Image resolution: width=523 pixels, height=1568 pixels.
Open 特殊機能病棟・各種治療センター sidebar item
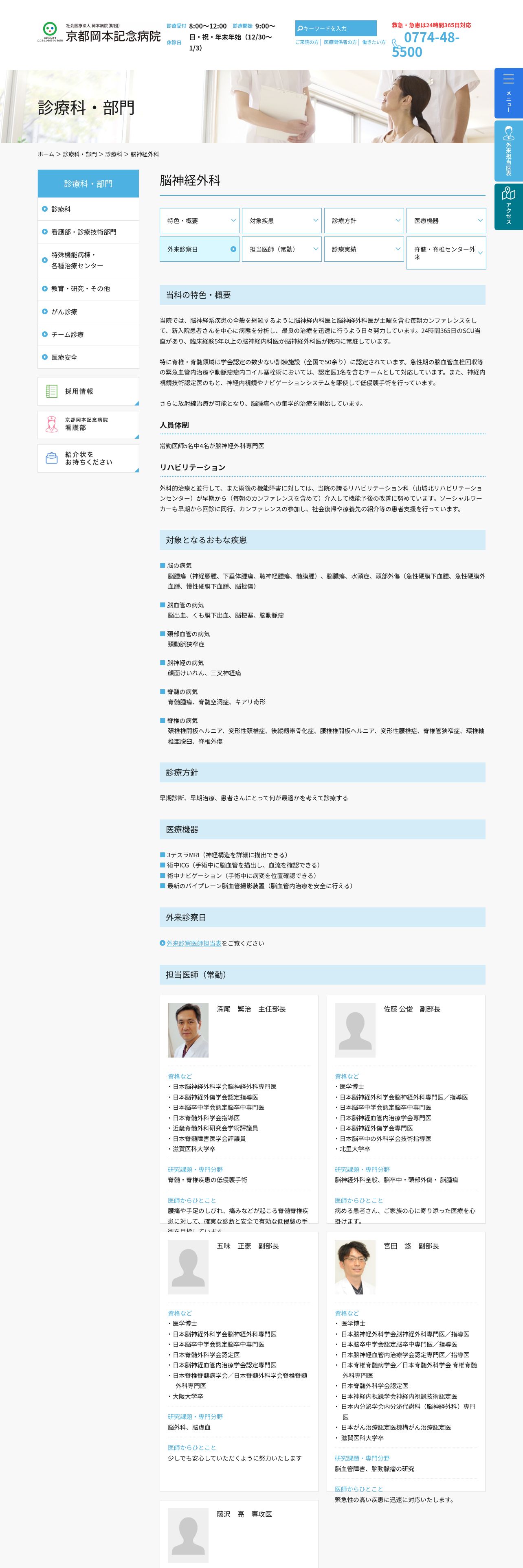(88, 260)
